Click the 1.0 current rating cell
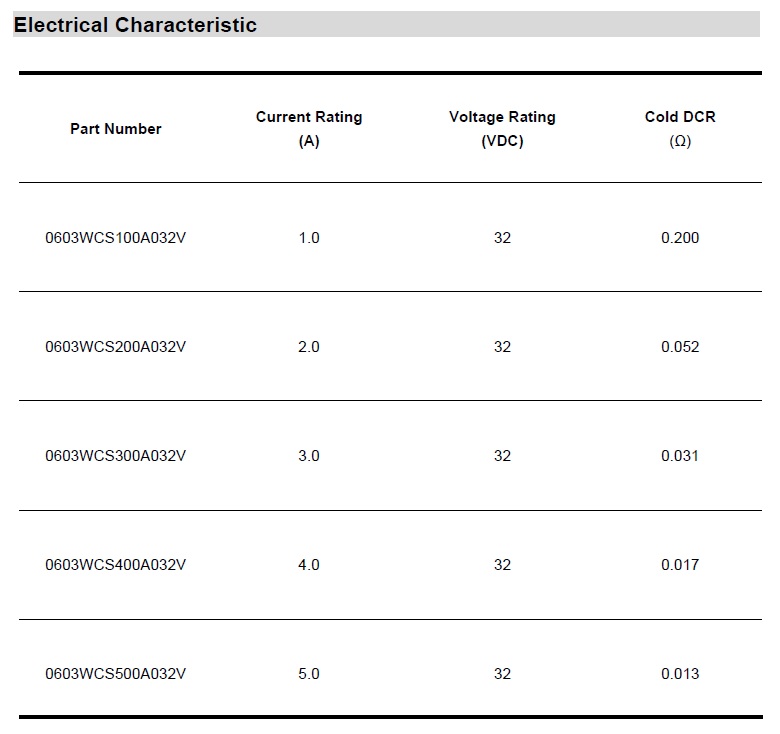 pyautogui.click(x=309, y=238)
